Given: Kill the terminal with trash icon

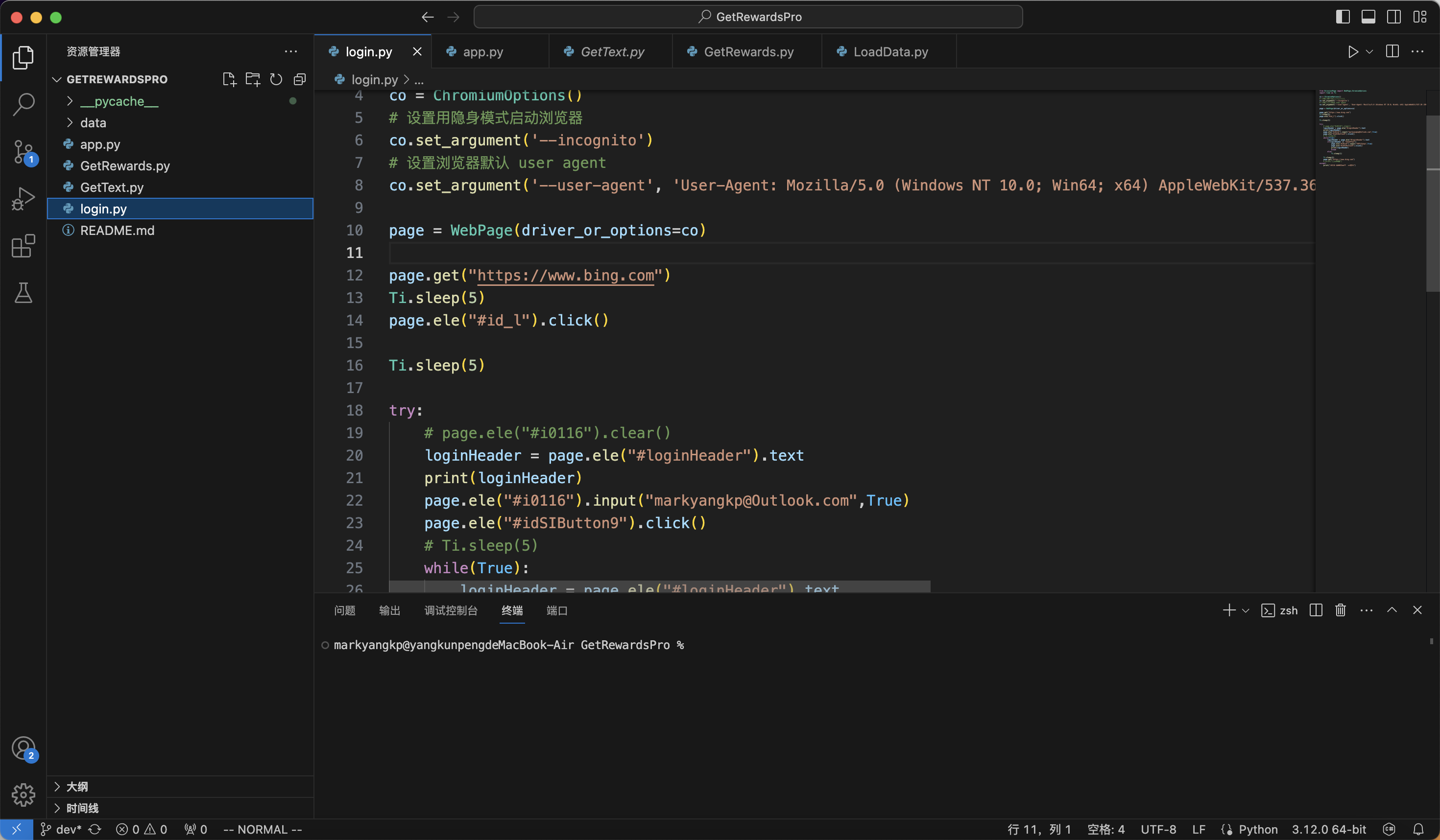Looking at the screenshot, I should 1341,610.
